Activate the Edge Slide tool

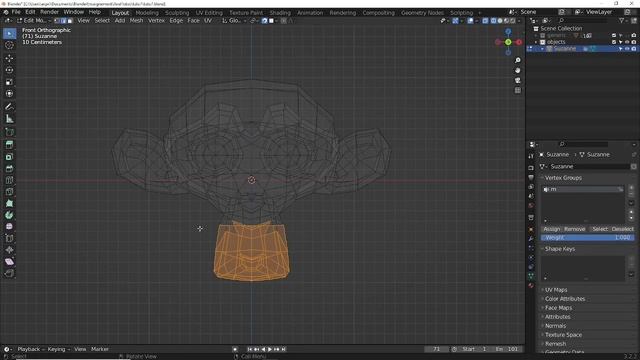(x=9, y=238)
